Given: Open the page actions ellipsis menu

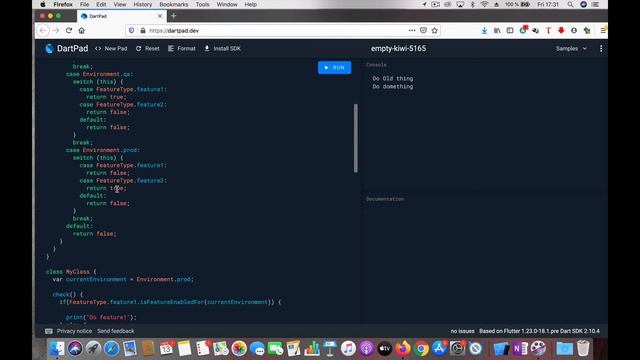Looking at the screenshot, I should (x=412, y=31).
